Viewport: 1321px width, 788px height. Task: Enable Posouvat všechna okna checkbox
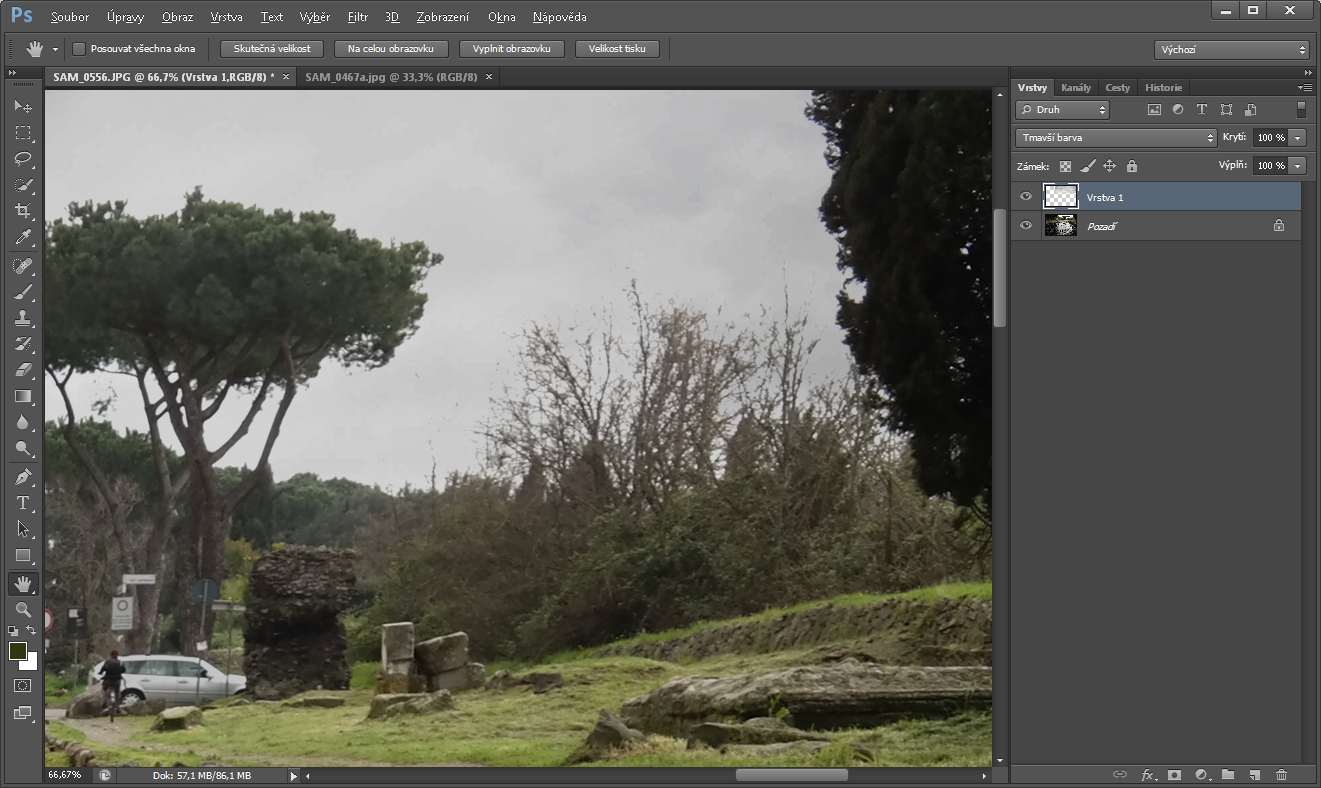79,49
